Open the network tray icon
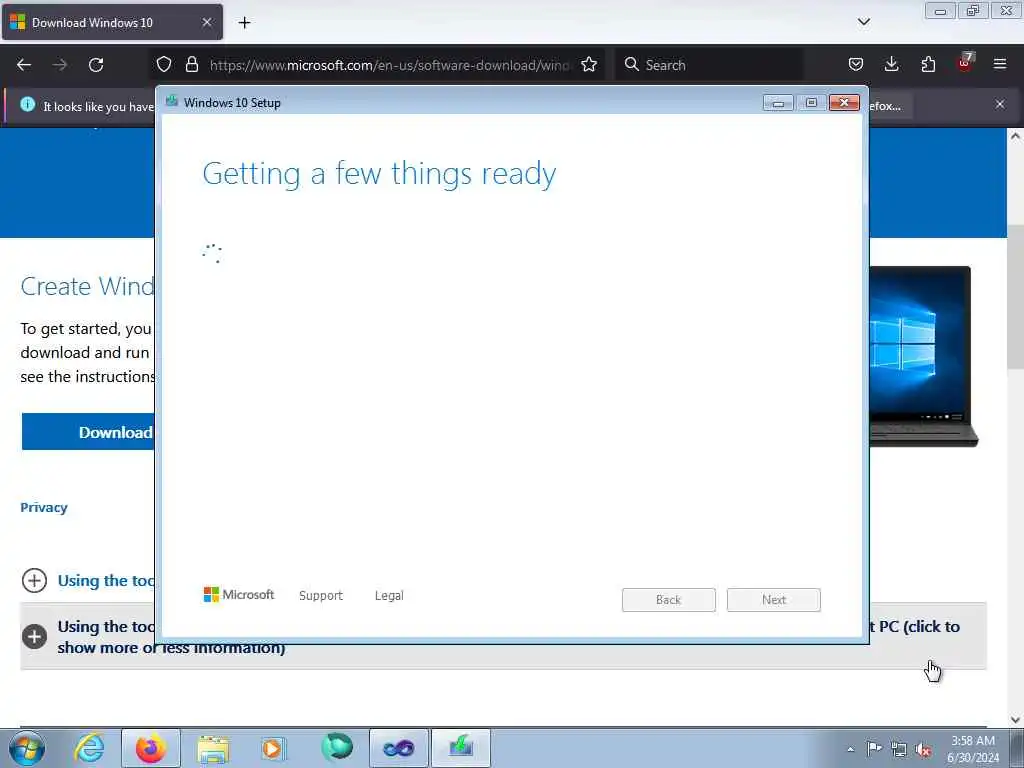The width and height of the screenshot is (1024, 768). (x=899, y=750)
